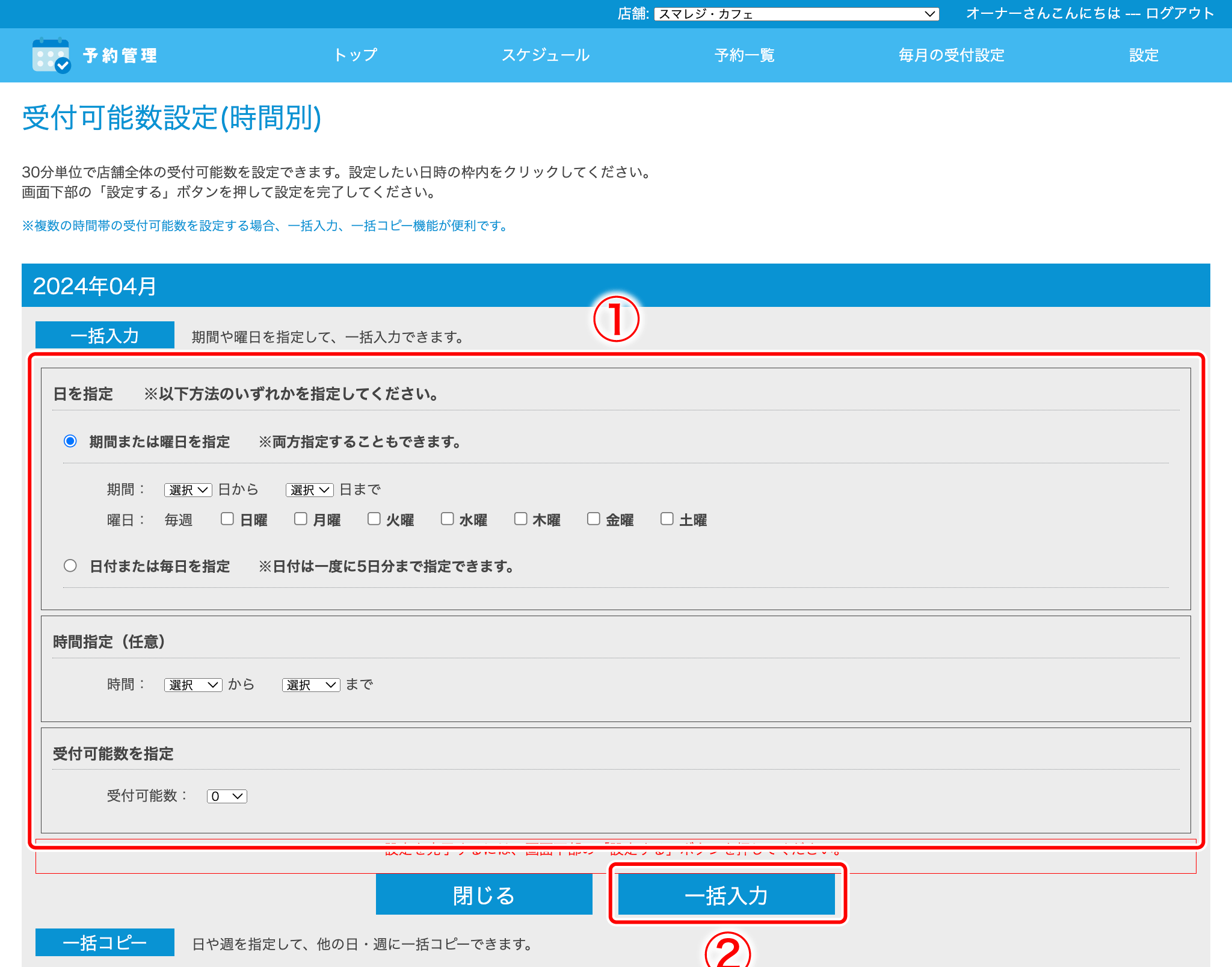Check the 日曜 checkbox

(227, 519)
